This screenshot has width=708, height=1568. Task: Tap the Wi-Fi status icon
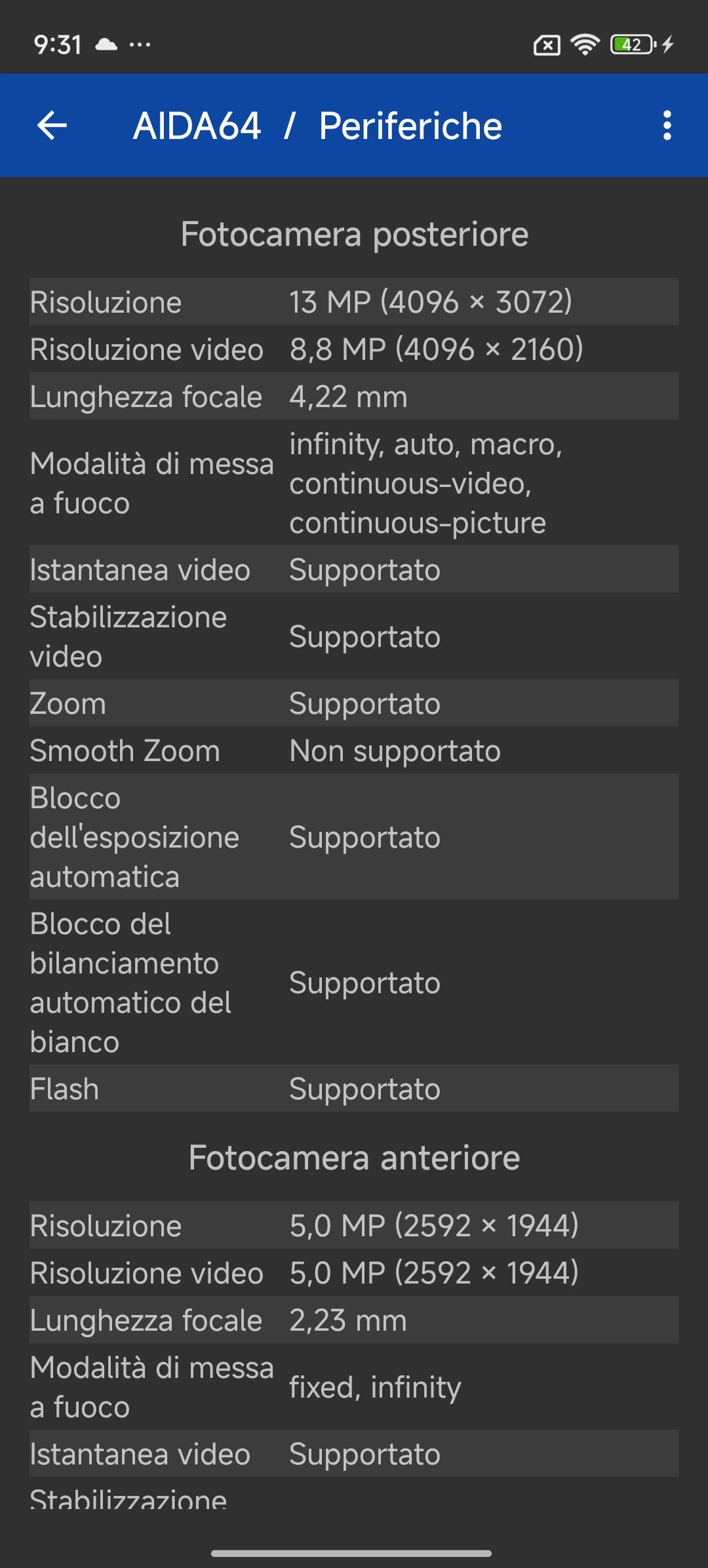[x=585, y=45]
